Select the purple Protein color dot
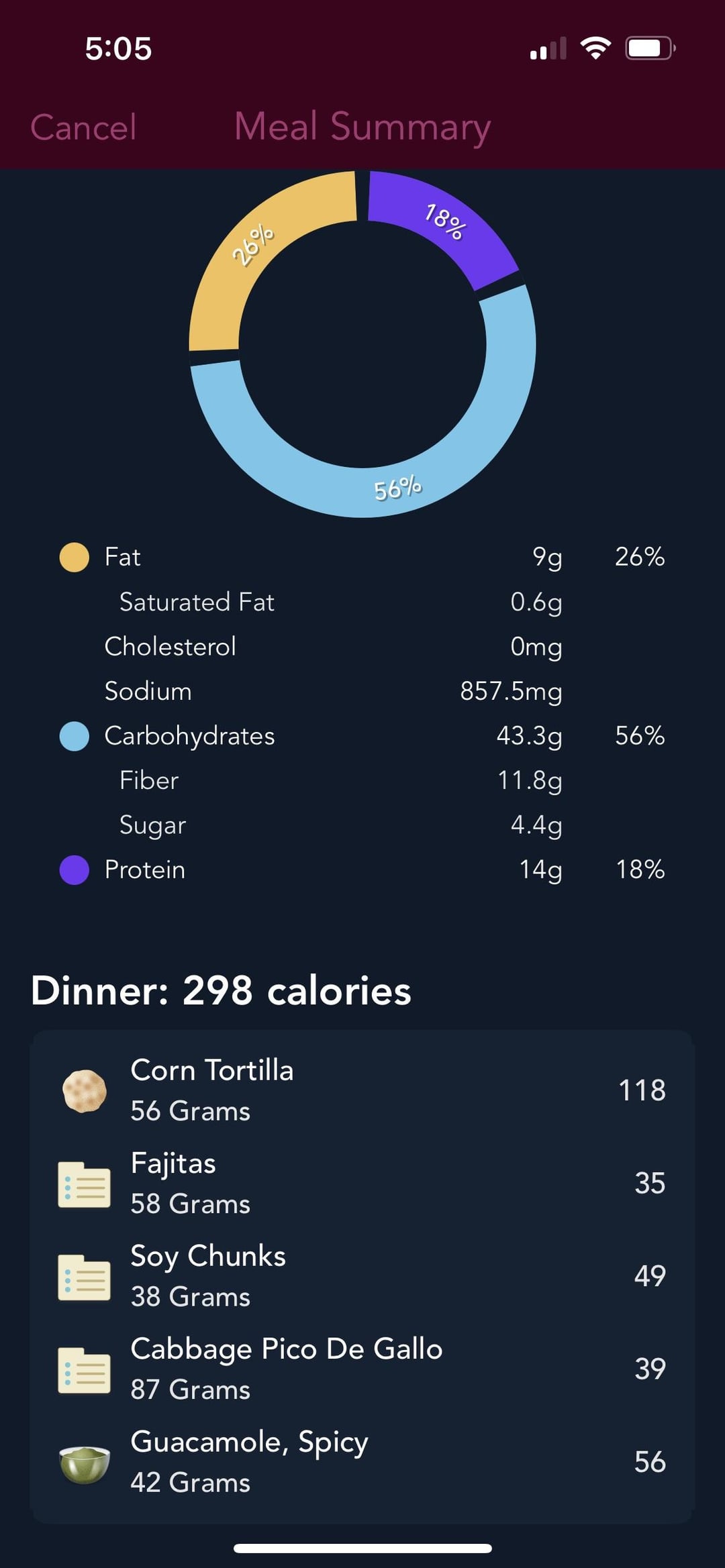Screen dimensions: 725x1568 75,870
